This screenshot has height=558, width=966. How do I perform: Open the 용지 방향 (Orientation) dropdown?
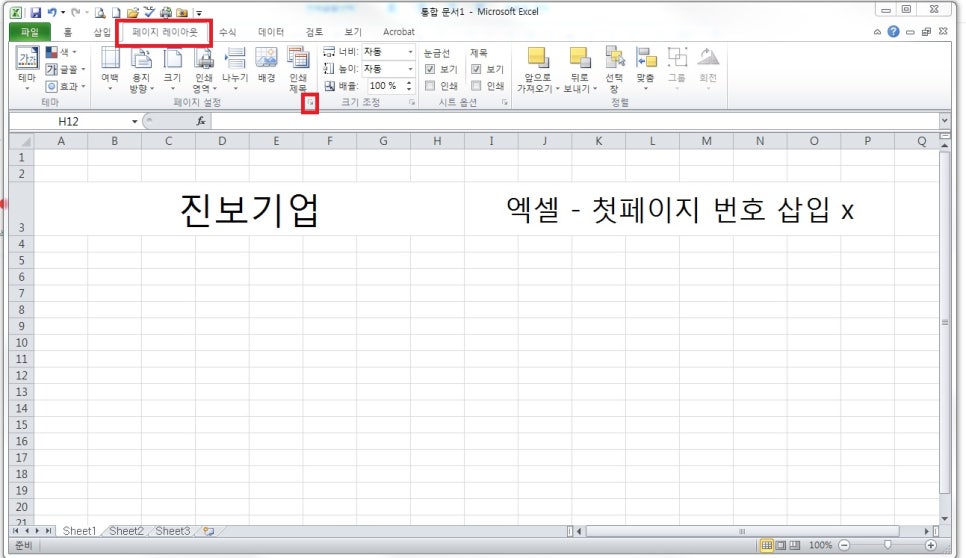141,70
